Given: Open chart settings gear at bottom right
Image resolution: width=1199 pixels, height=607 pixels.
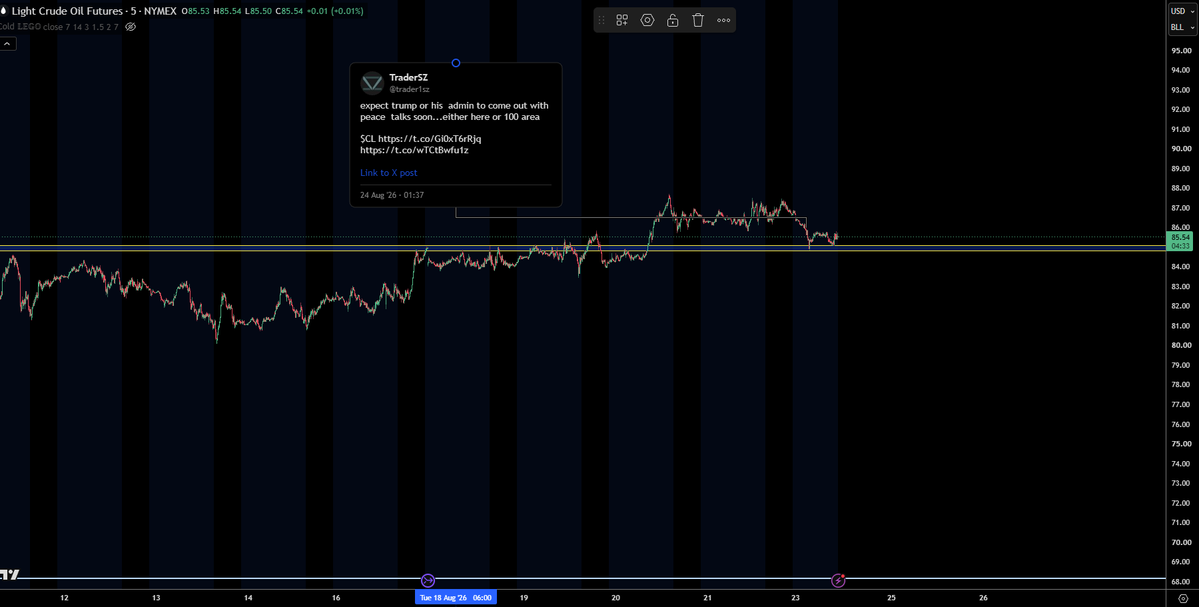Looking at the screenshot, I should coord(1183,598).
